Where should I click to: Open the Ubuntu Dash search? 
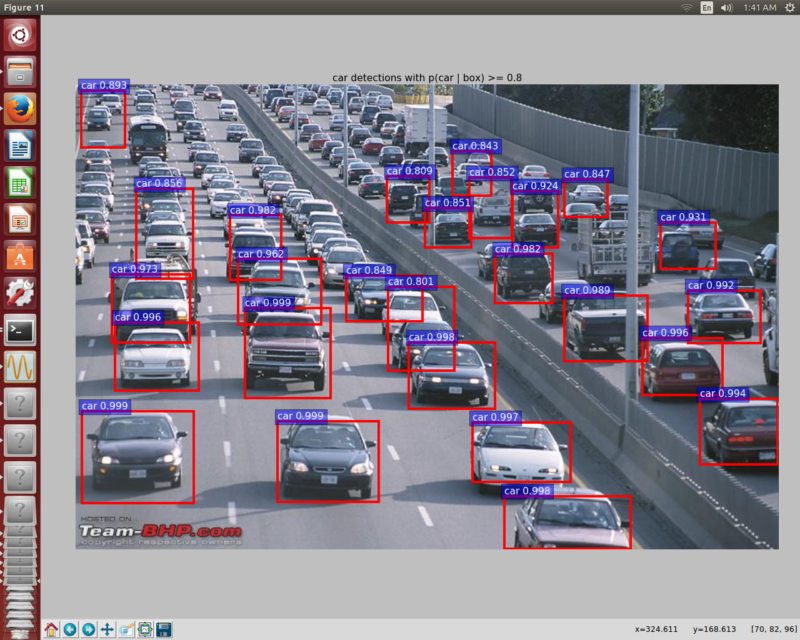(20, 35)
